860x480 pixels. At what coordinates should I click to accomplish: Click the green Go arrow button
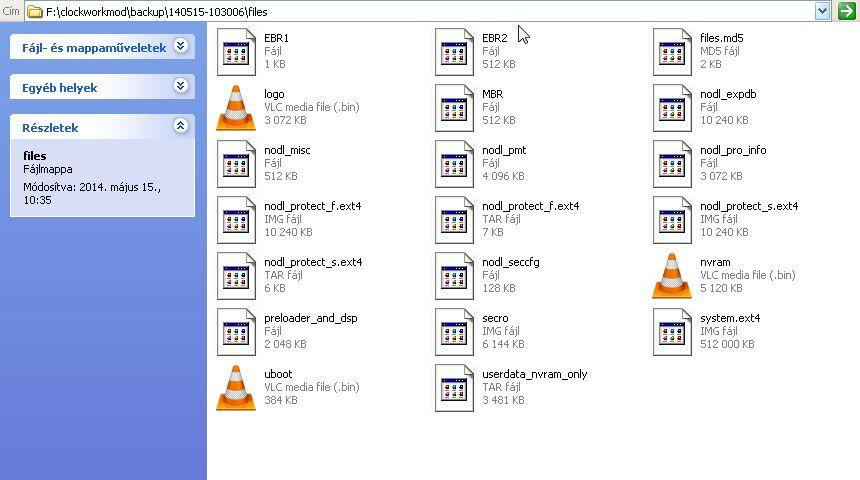[x=847, y=11]
